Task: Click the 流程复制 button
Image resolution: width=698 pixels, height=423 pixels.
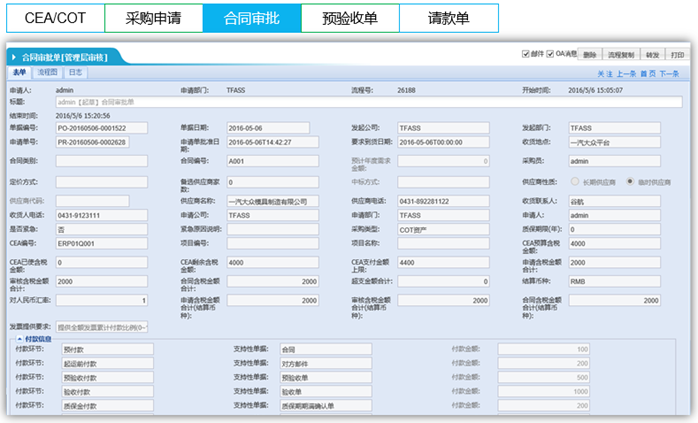Action: [x=621, y=55]
